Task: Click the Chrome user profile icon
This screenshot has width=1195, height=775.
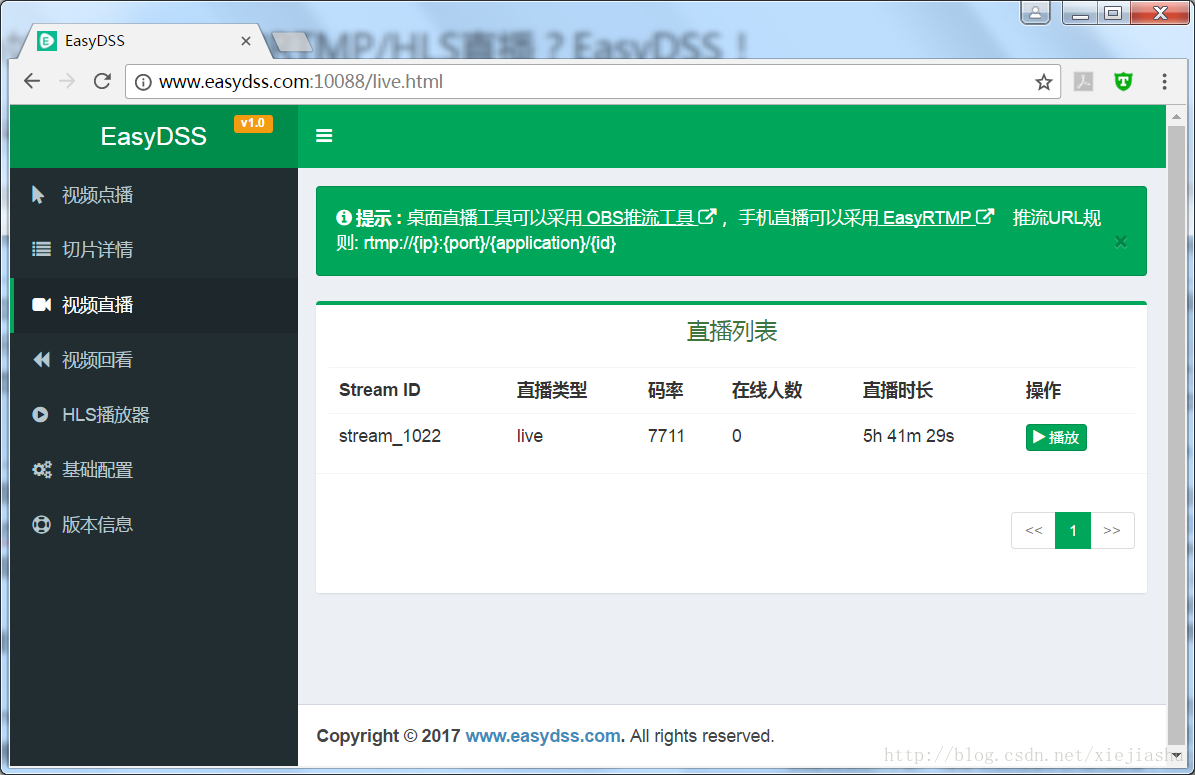Action: coord(1035,12)
